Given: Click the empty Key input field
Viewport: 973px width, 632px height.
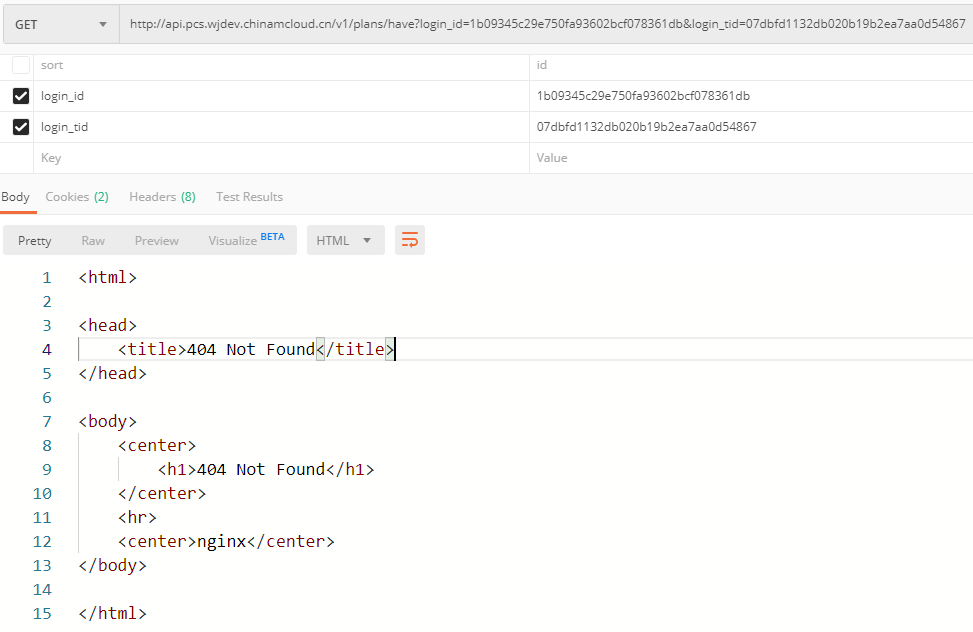Looking at the screenshot, I should tap(280, 158).
